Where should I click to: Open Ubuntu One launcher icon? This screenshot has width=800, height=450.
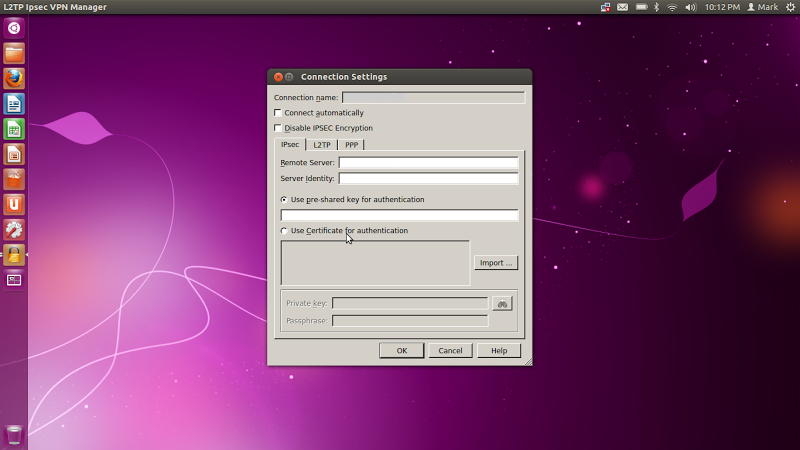tap(14, 205)
